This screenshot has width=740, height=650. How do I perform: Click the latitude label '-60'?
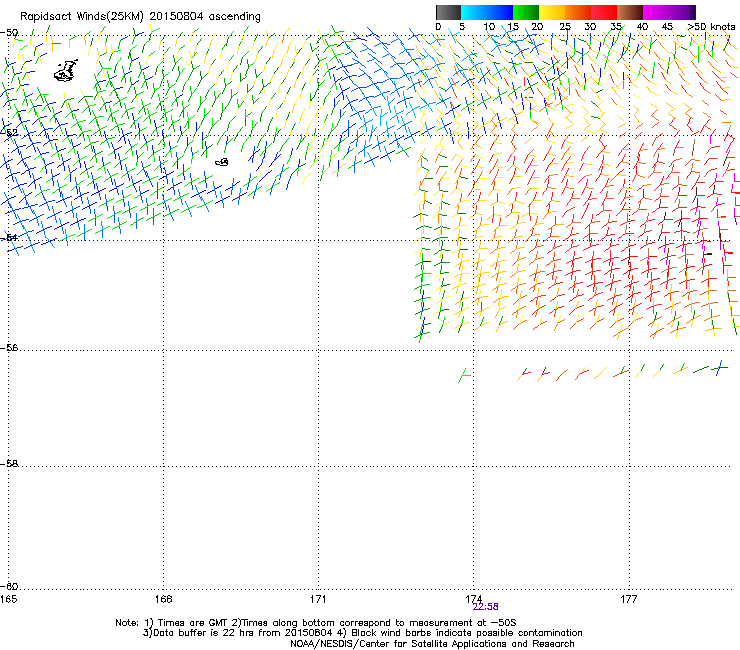pyautogui.click(x=9, y=587)
